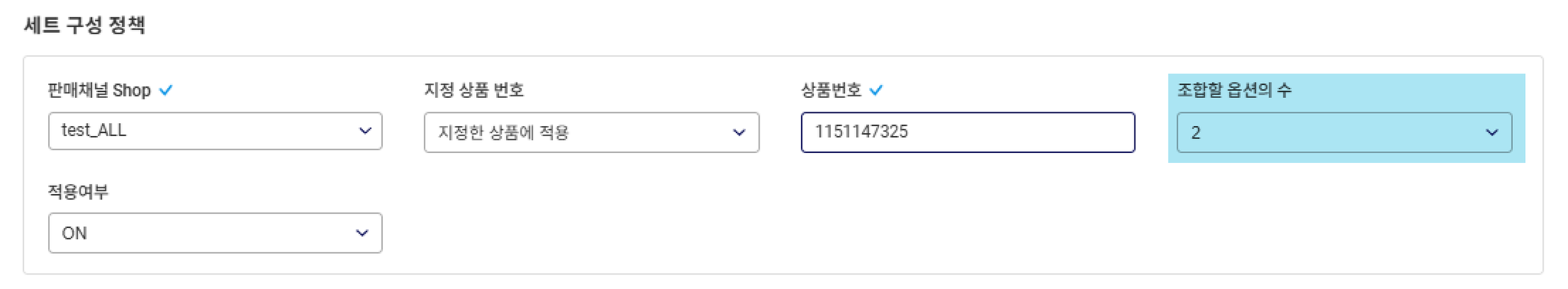Click the checkmark icon beside 판매채널 Shop
This screenshot has height=289, width=1568.
(x=165, y=90)
